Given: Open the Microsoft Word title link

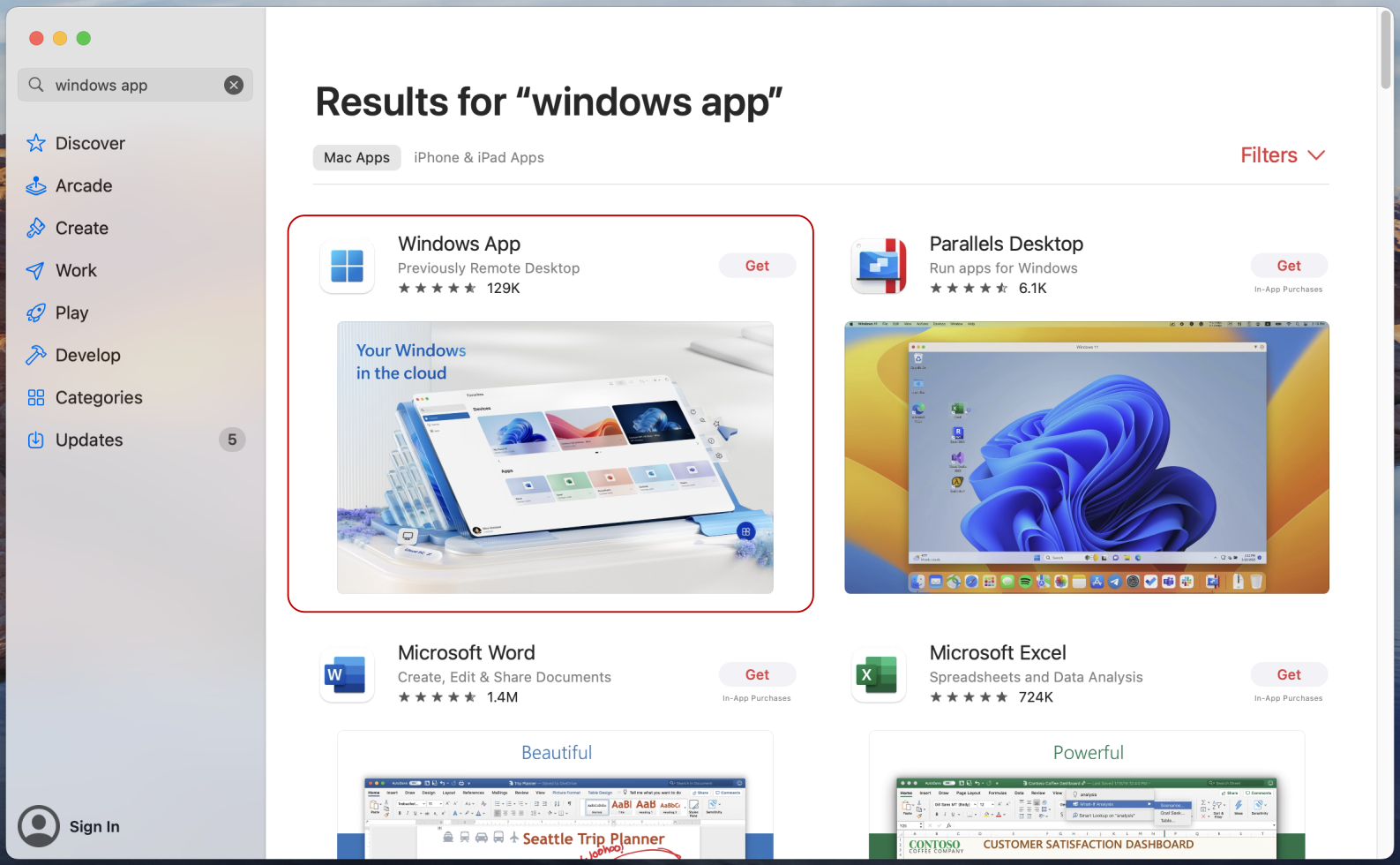Looking at the screenshot, I should tap(466, 652).
